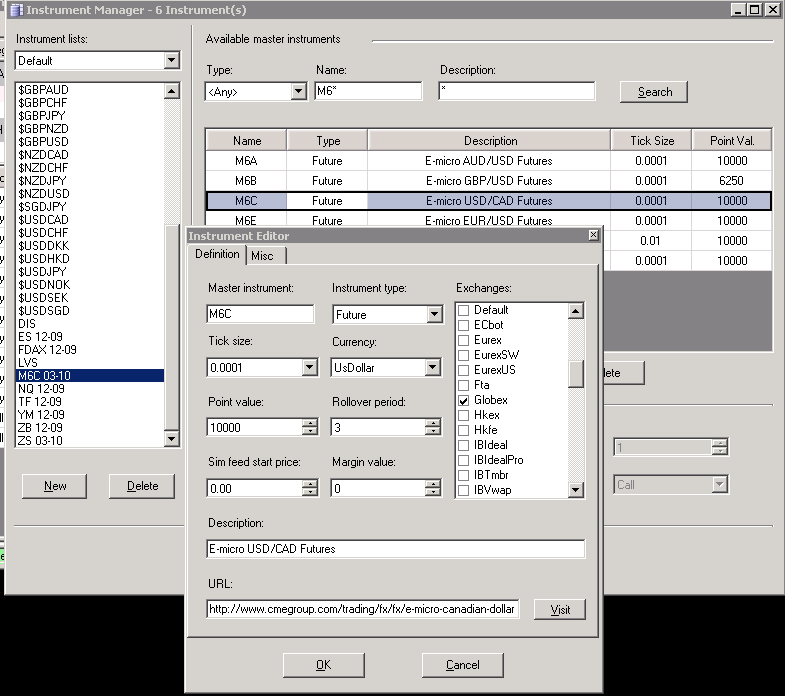Toggle the Globex exchange checkbox
This screenshot has width=785, height=696.
click(x=463, y=400)
